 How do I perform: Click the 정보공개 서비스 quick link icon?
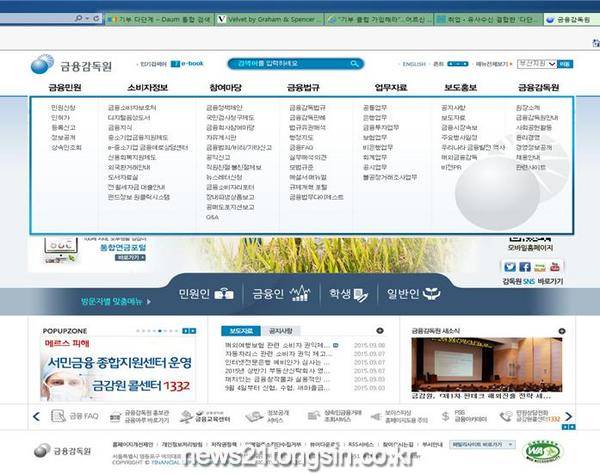254,416
